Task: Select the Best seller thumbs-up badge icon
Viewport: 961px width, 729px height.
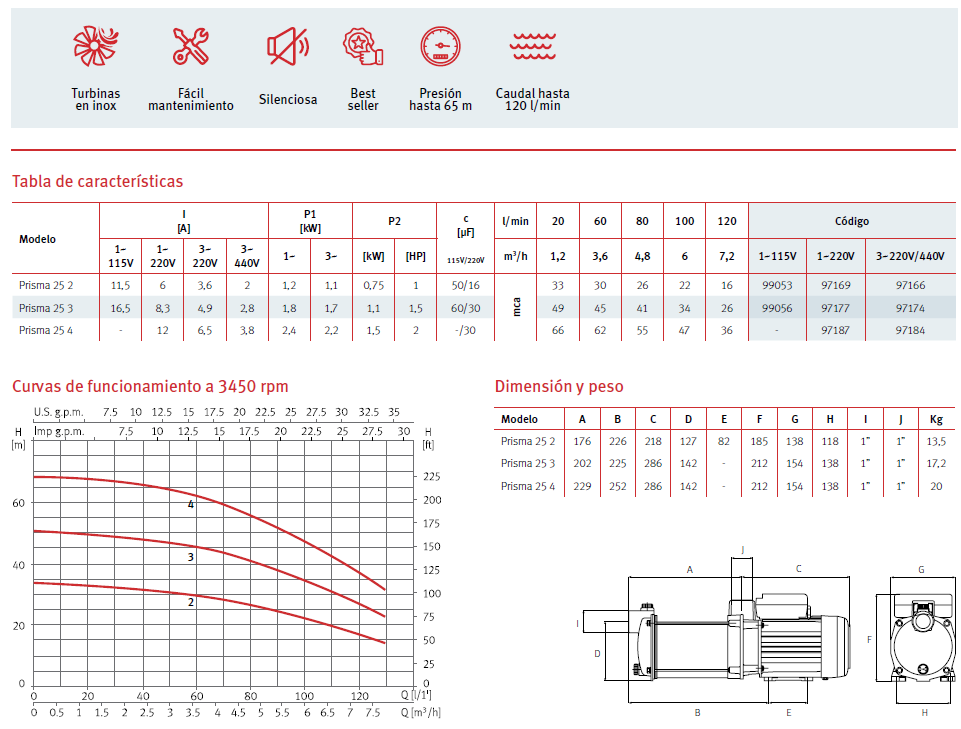Action: (363, 46)
